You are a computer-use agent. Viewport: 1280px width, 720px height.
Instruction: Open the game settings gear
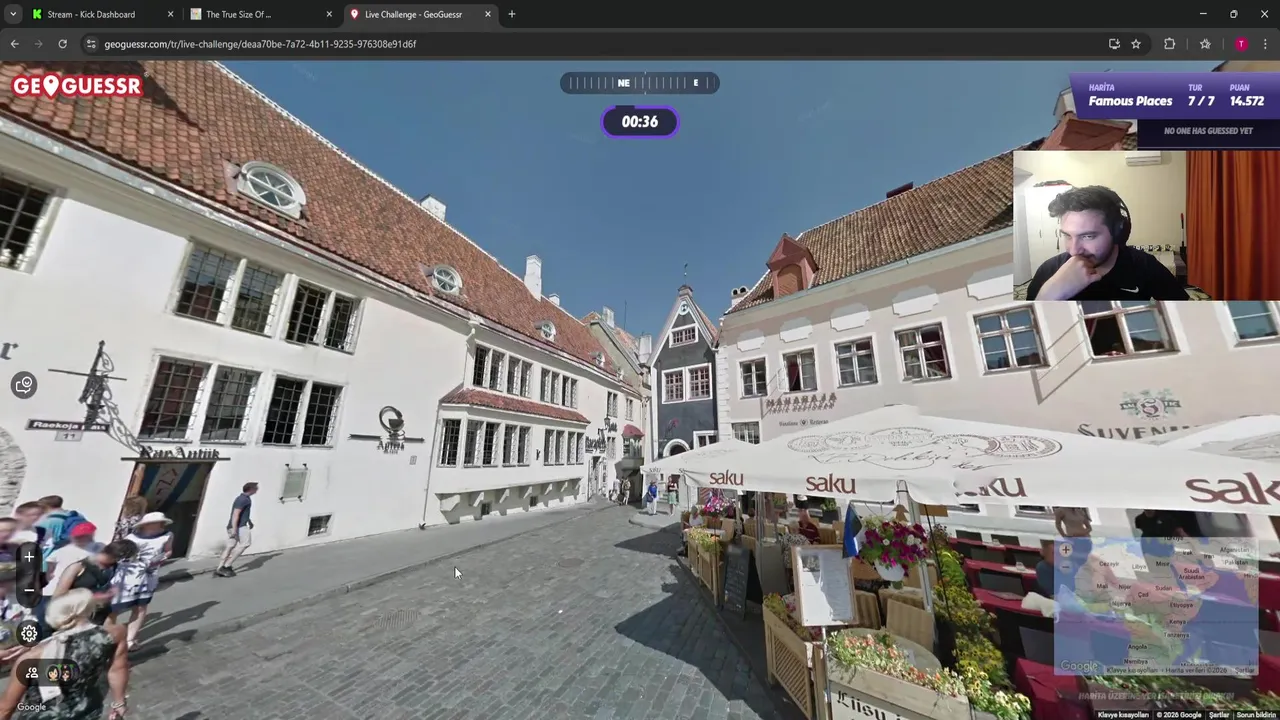tap(29, 633)
